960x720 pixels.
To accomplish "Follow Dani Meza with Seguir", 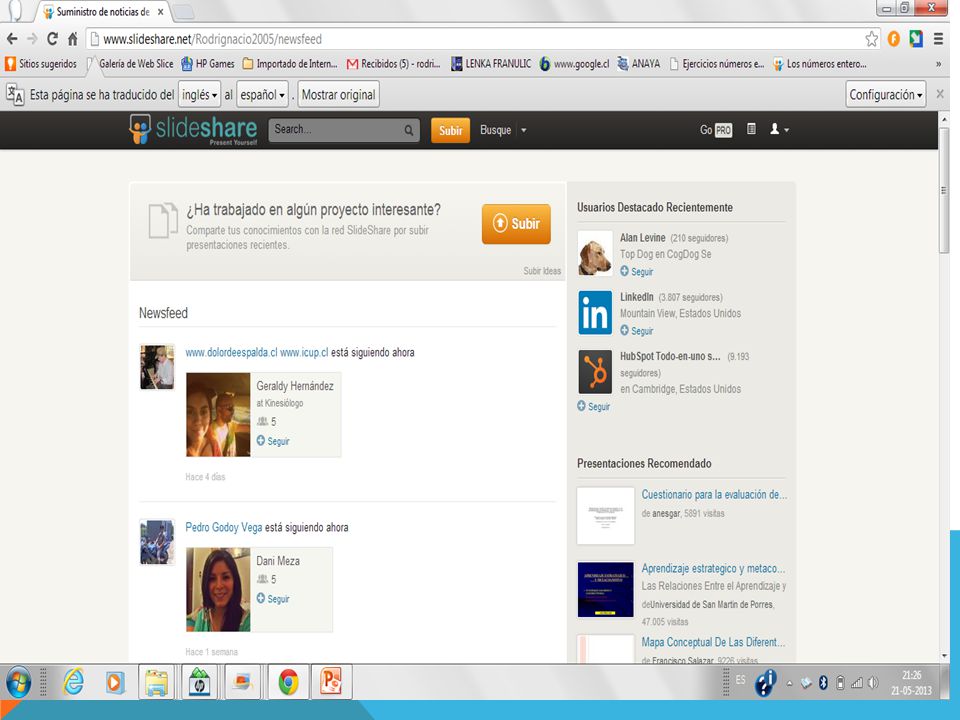I will tap(273, 599).
